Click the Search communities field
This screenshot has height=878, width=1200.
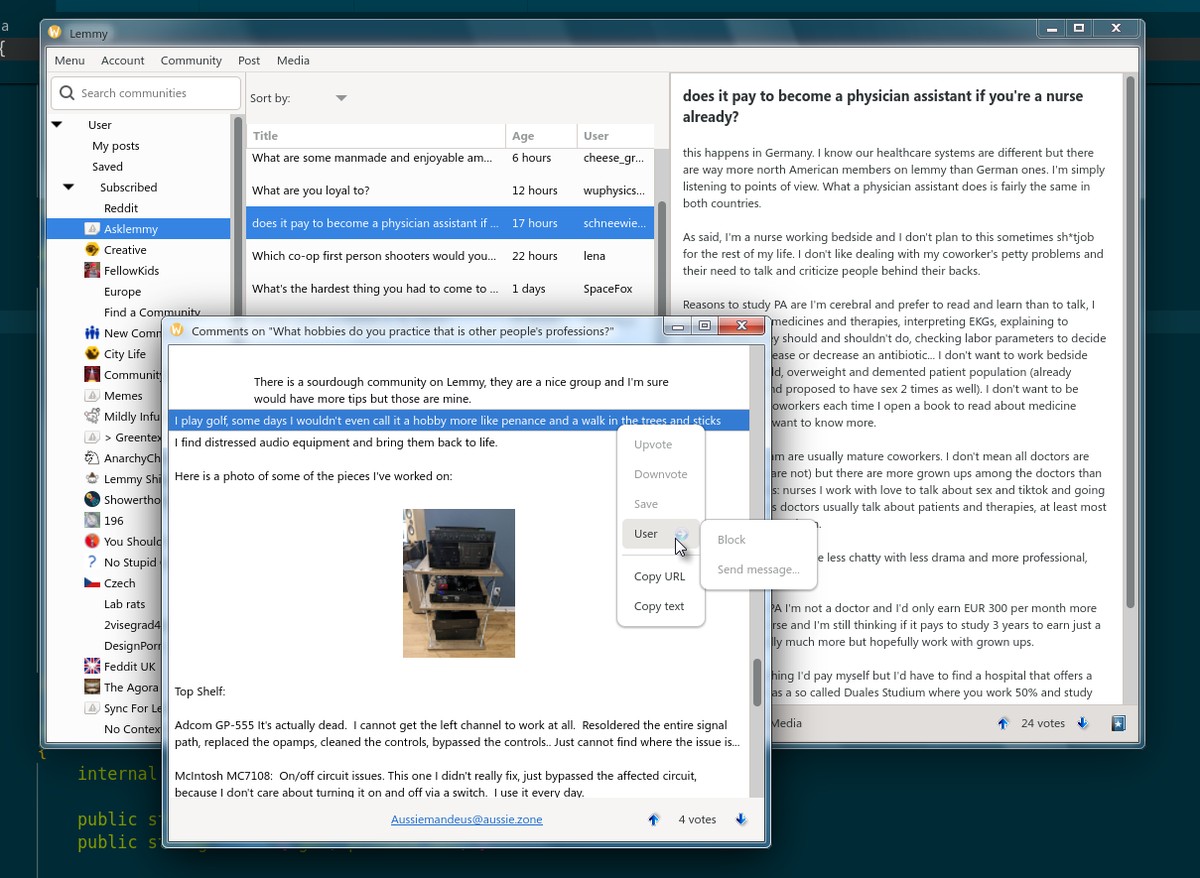pos(146,93)
